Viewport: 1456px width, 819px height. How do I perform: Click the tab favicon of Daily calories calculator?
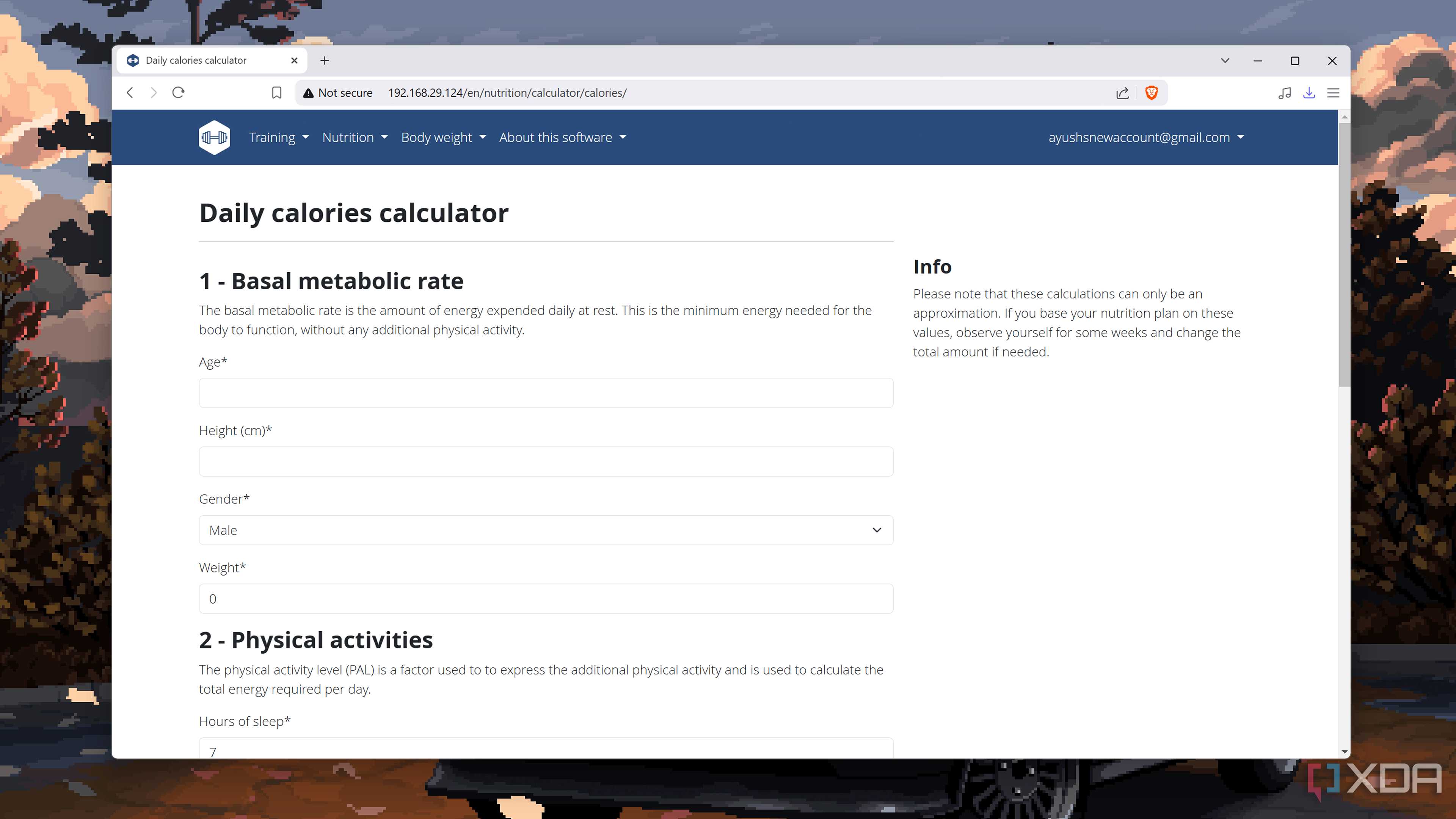click(133, 61)
